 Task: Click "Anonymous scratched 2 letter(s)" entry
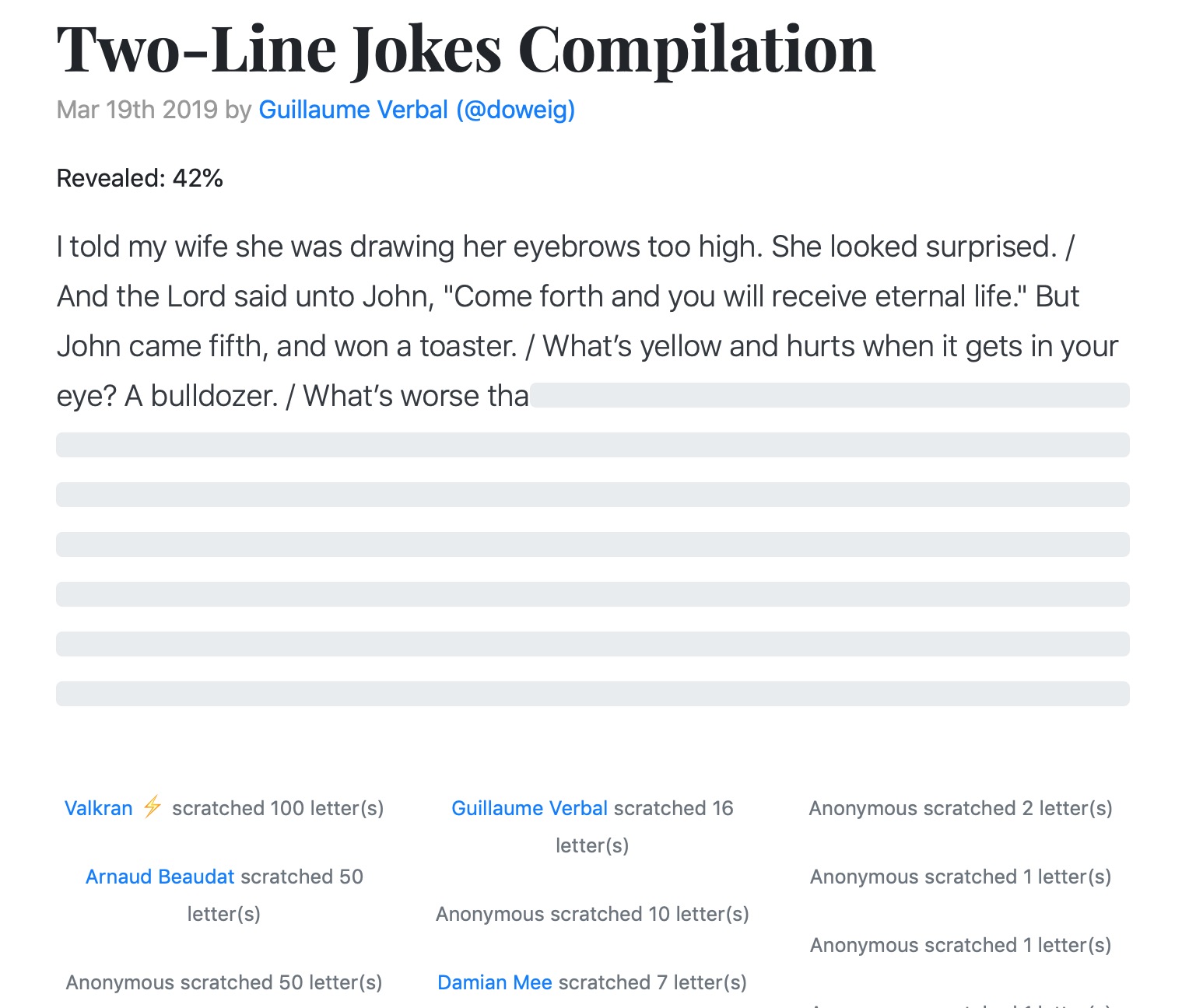click(x=960, y=808)
